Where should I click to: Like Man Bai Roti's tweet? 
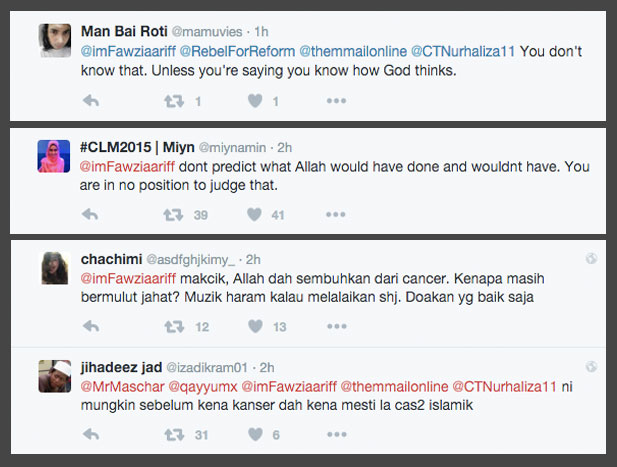[x=255, y=101]
